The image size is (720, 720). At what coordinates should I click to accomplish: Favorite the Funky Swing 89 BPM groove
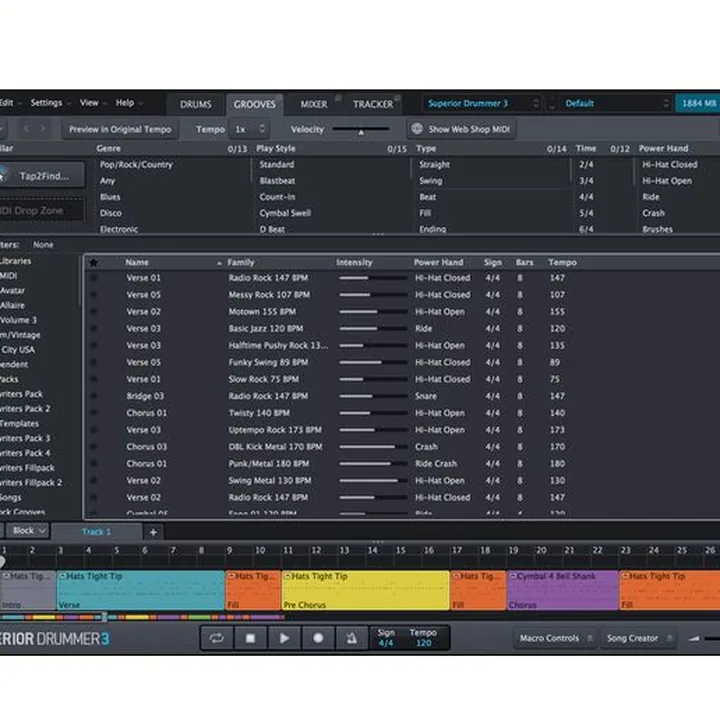tap(93, 362)
